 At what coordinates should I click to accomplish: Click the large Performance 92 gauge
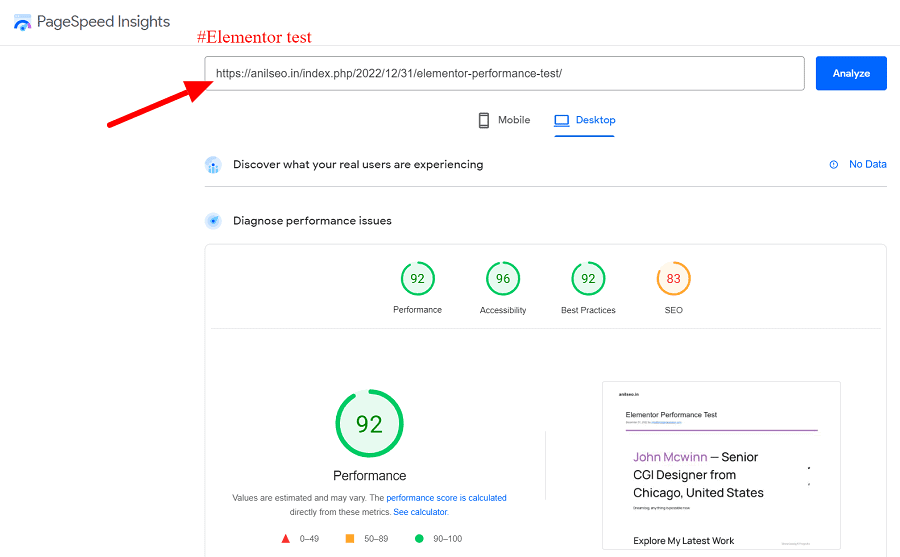tap(370, 424)
